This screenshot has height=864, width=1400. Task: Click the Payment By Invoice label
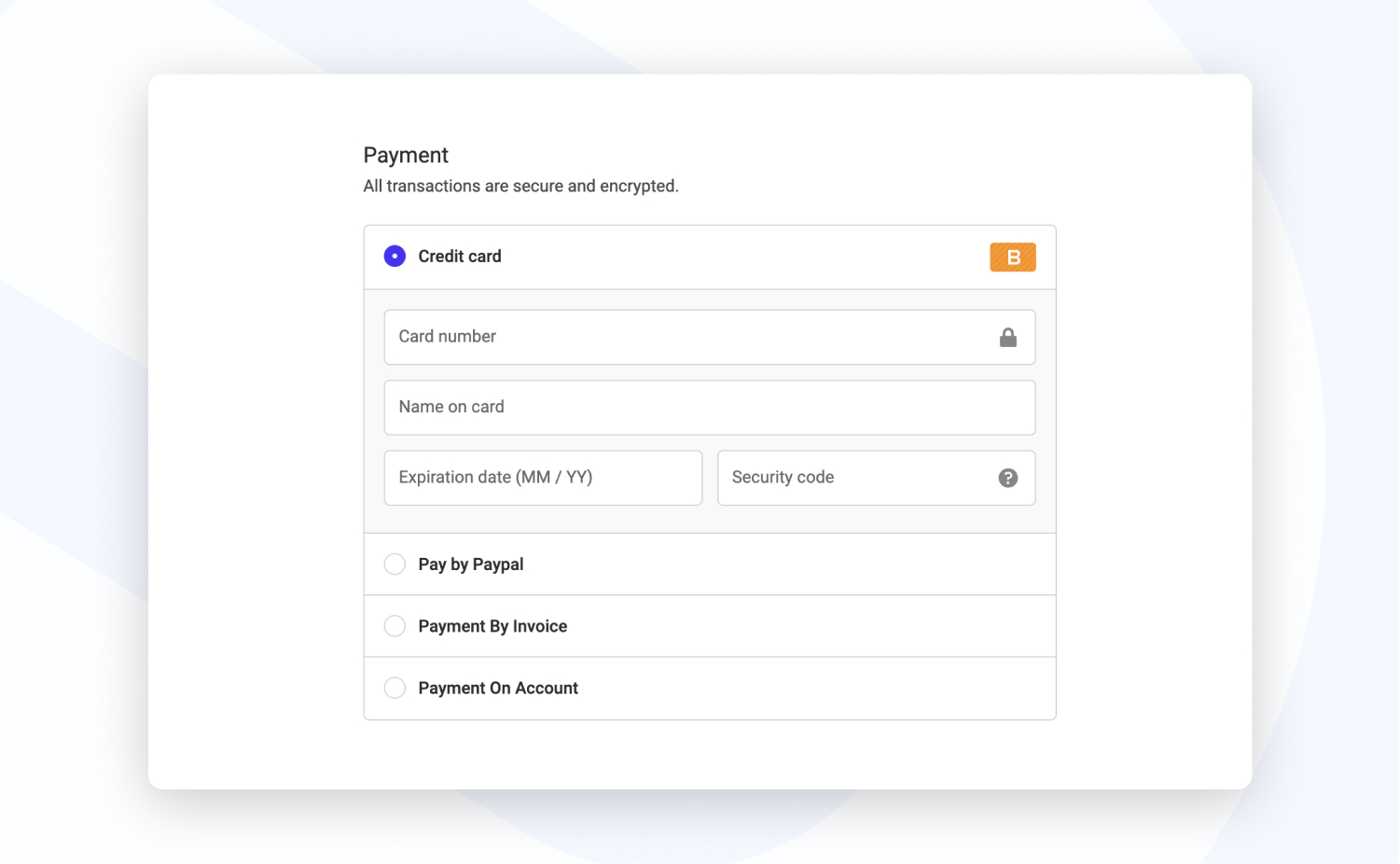click(492, 626)
